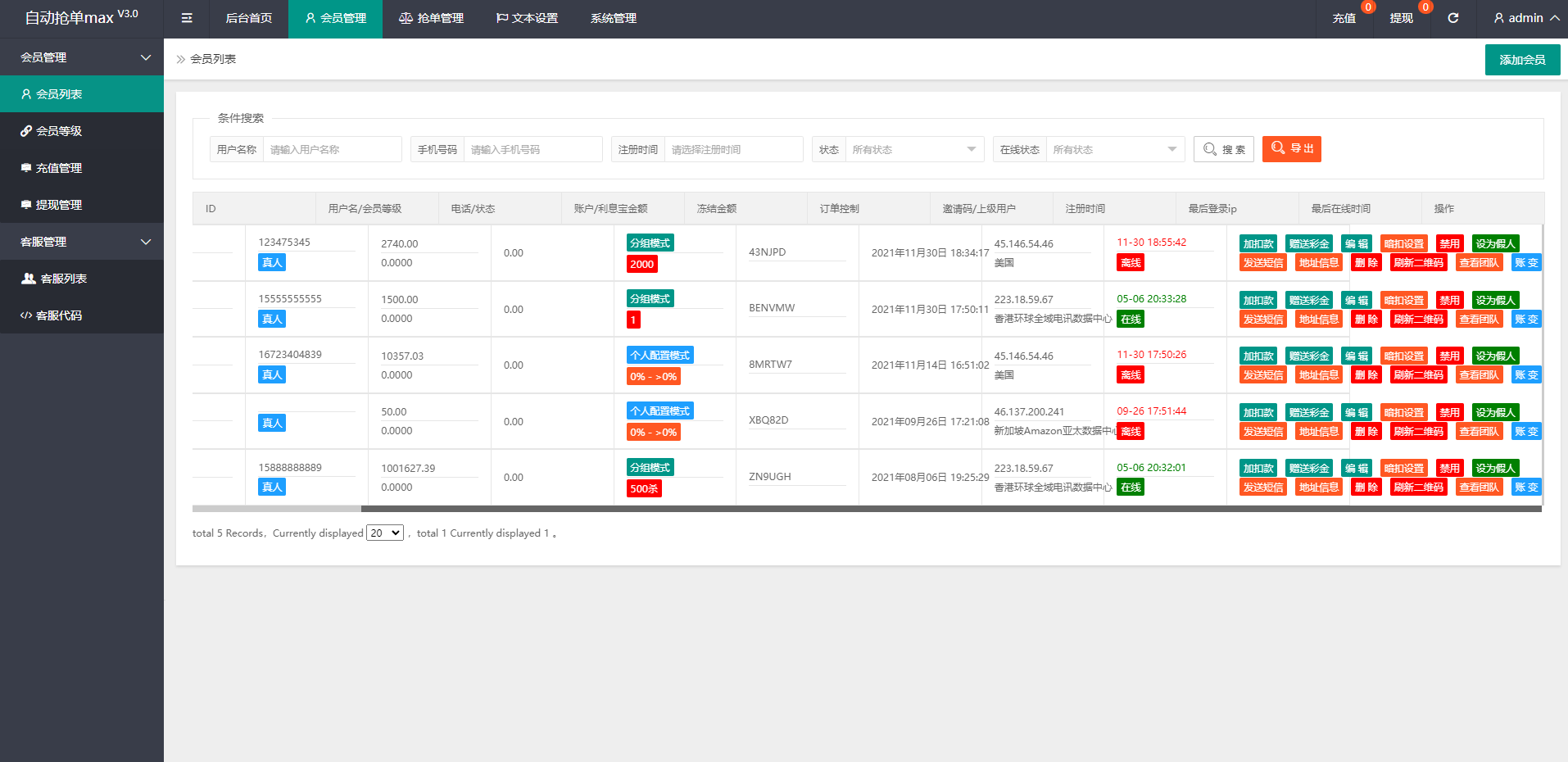
Task: Expand the 状态 status dropdown
Action: pyautogui.click(x=913, y=149)
